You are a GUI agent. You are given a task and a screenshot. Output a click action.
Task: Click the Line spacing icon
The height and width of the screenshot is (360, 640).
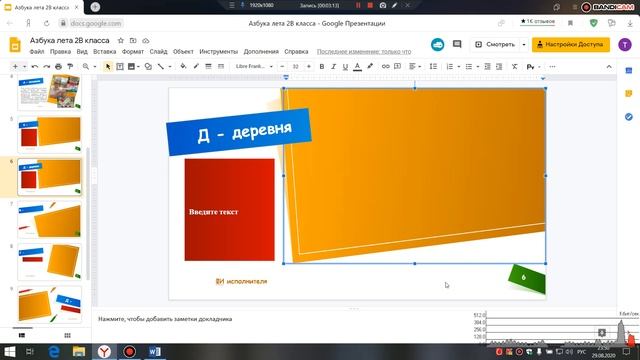coord(433,67)
